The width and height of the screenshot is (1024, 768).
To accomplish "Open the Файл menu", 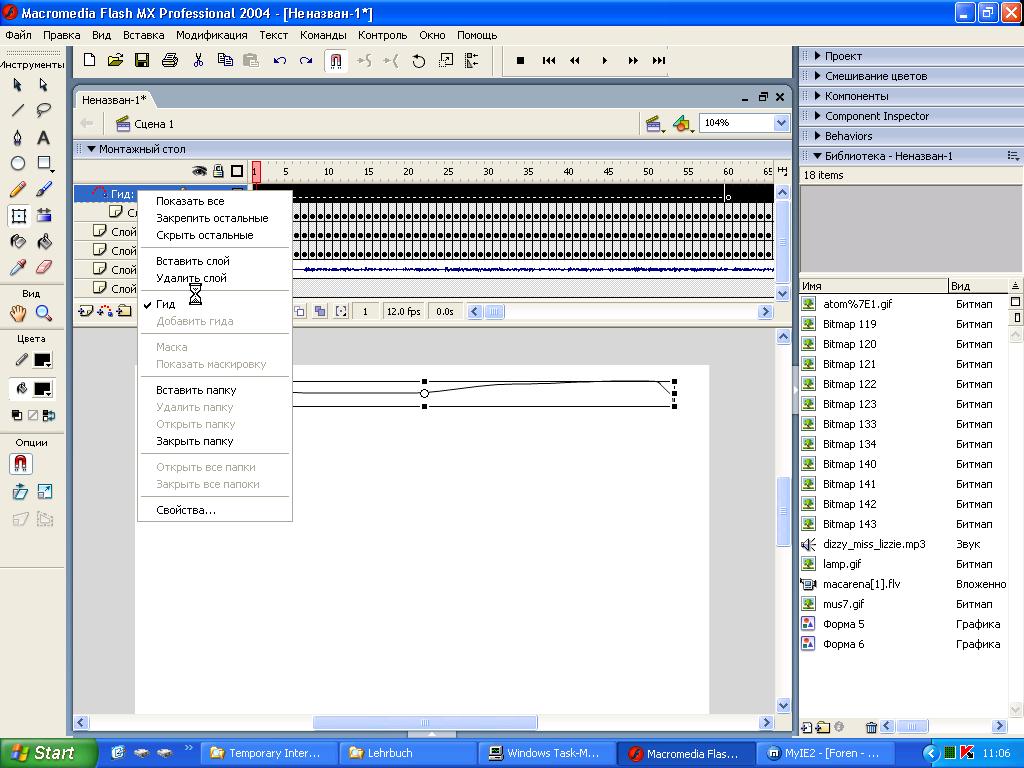I will tap(18, 35).
